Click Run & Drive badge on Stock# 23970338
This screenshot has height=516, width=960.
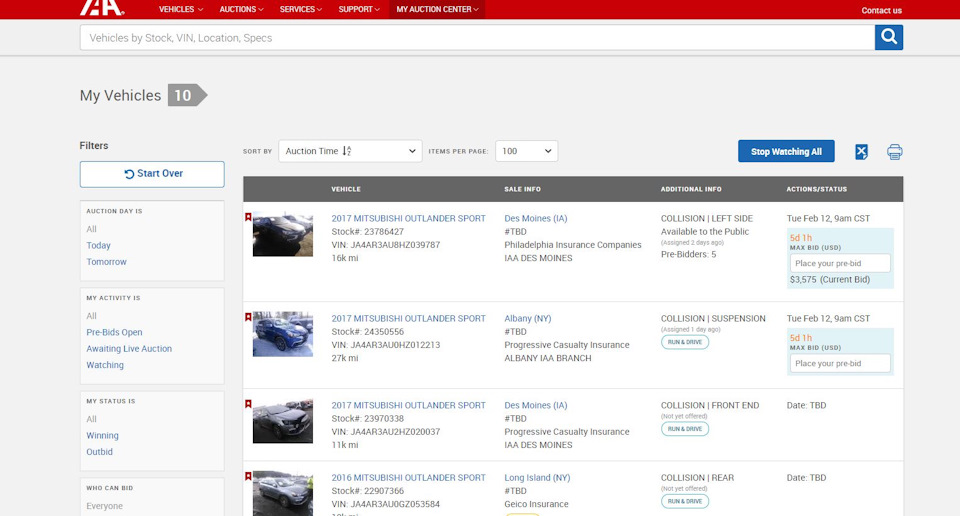pyautogui.click(x=684, y=429)
